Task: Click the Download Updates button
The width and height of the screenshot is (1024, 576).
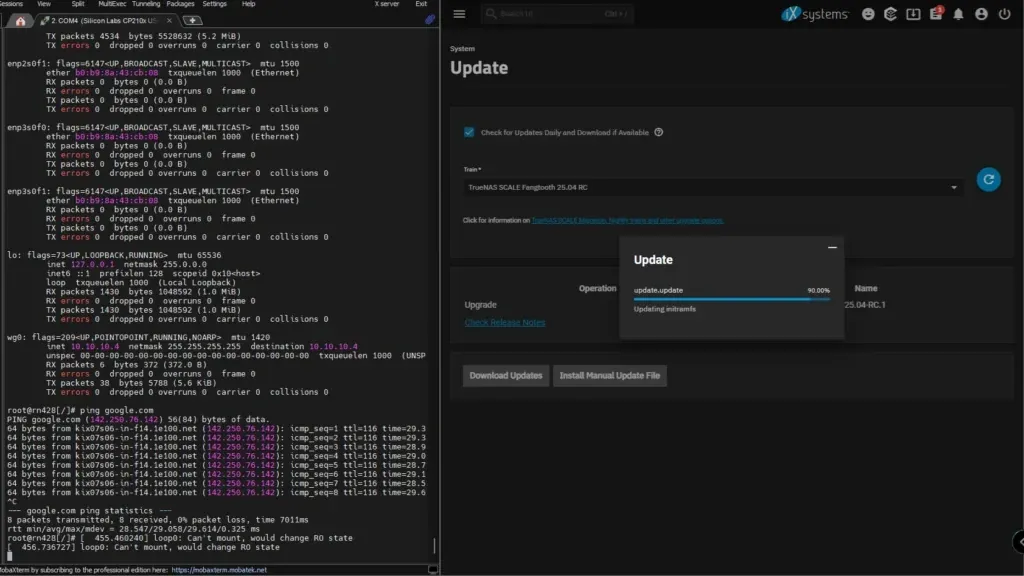Action: tap(506, 376)
